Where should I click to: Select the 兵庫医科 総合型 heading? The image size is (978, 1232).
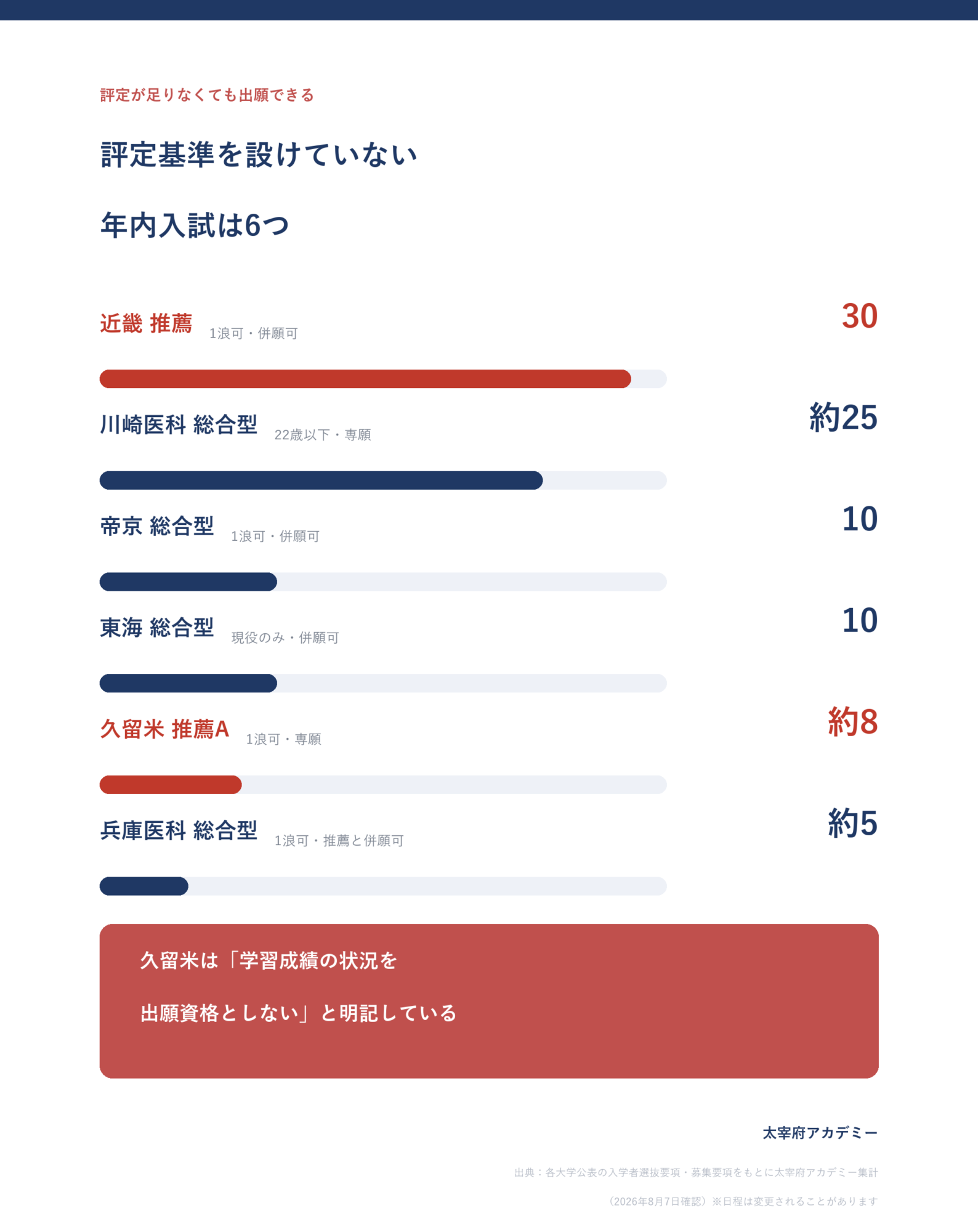[x=179, y=830]
